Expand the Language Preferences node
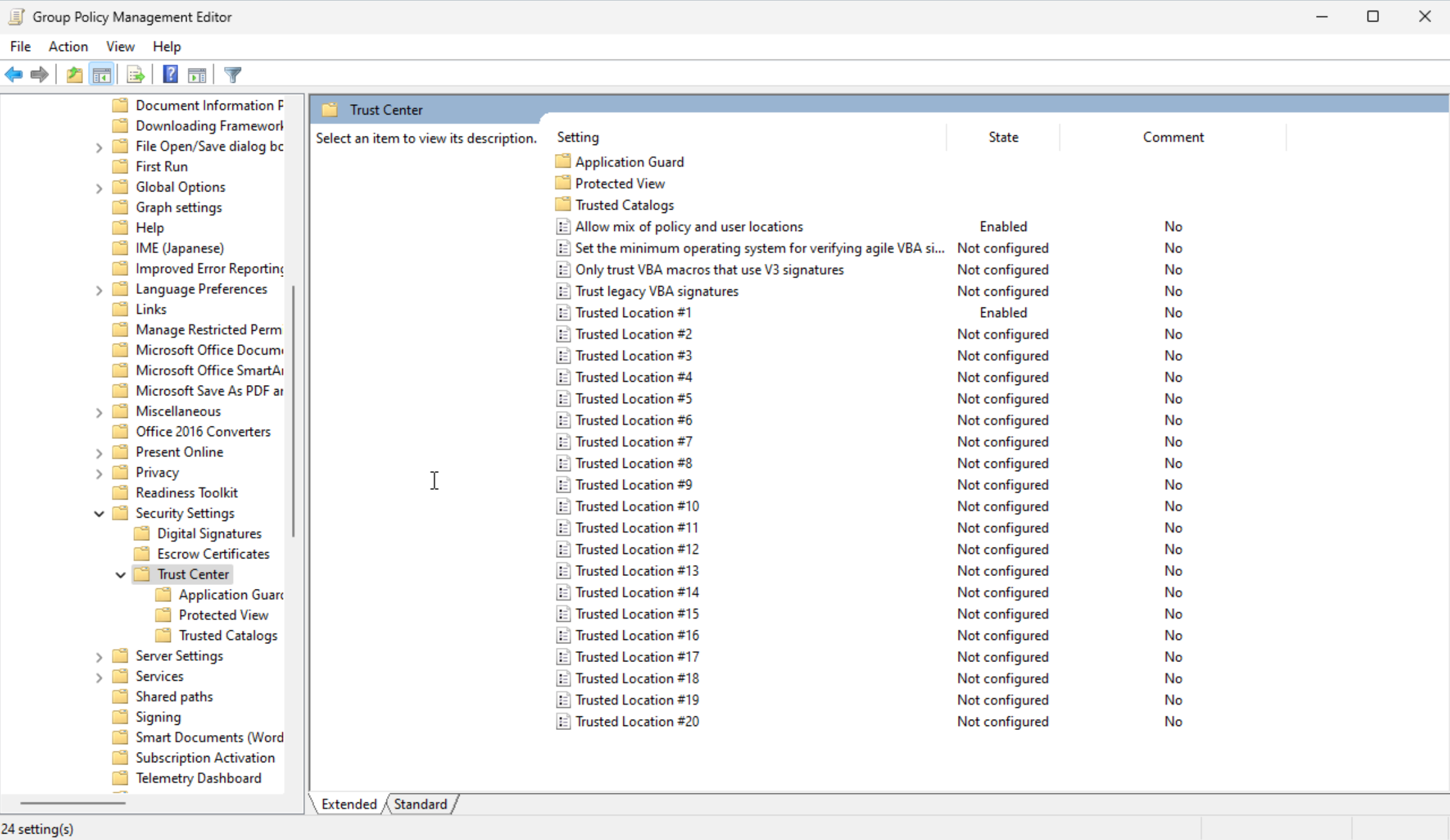 pos(99,291)
